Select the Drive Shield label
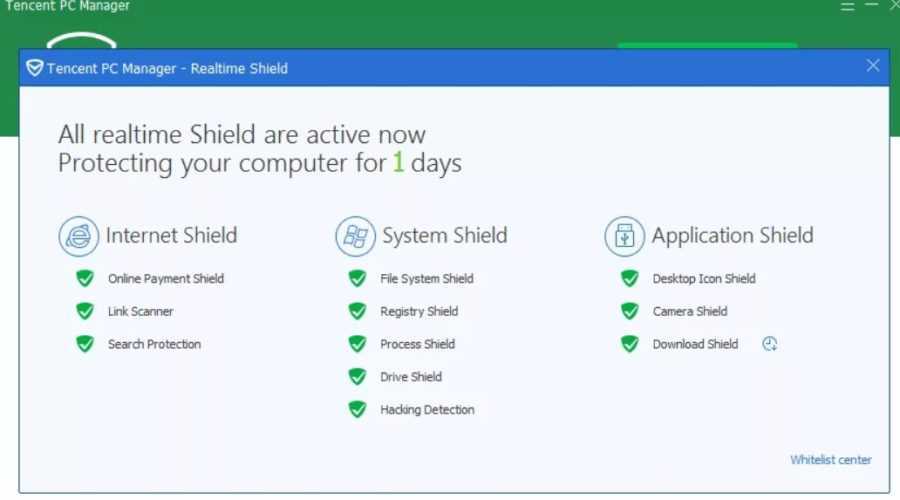This screenshot has width=900, height=500. [x=411, y=377]
